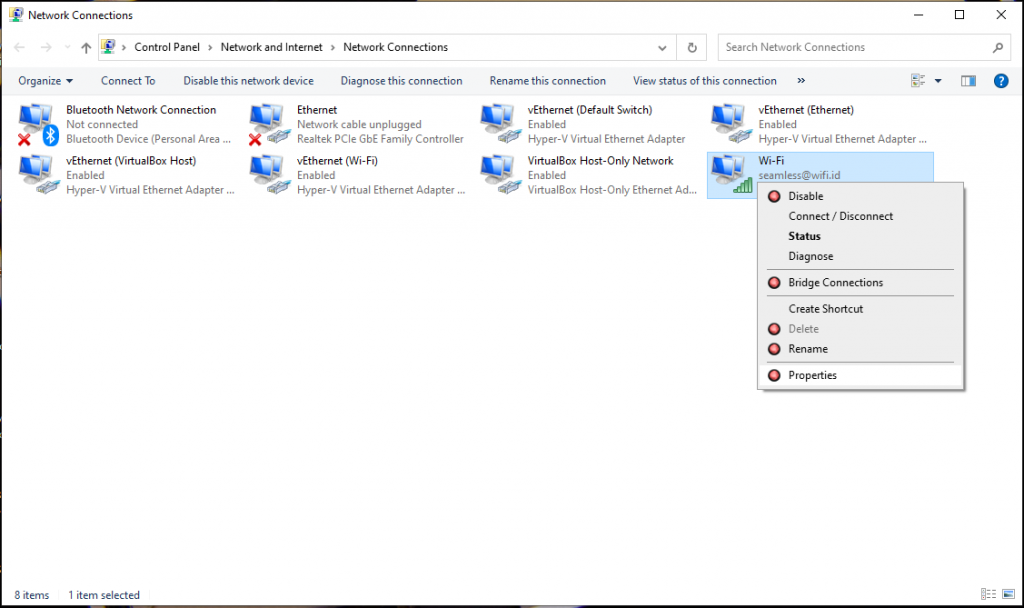Select the vEthernet (VirtualBox Host) adapter icon
Image resolution: width=1024 pixels, height=608 pixels.
tap(38, 175)
